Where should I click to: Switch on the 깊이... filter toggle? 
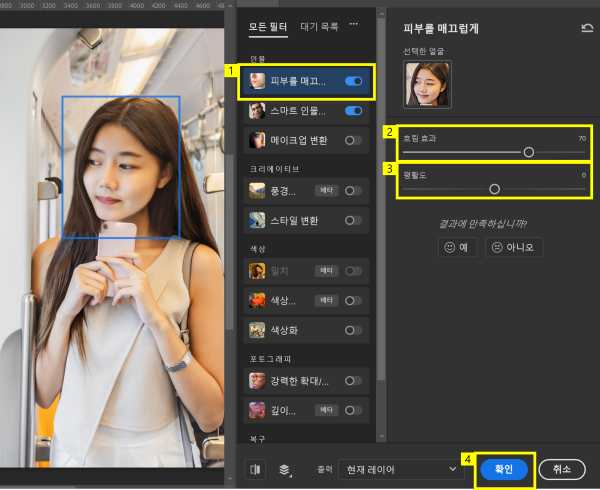[x=354, y=410]
